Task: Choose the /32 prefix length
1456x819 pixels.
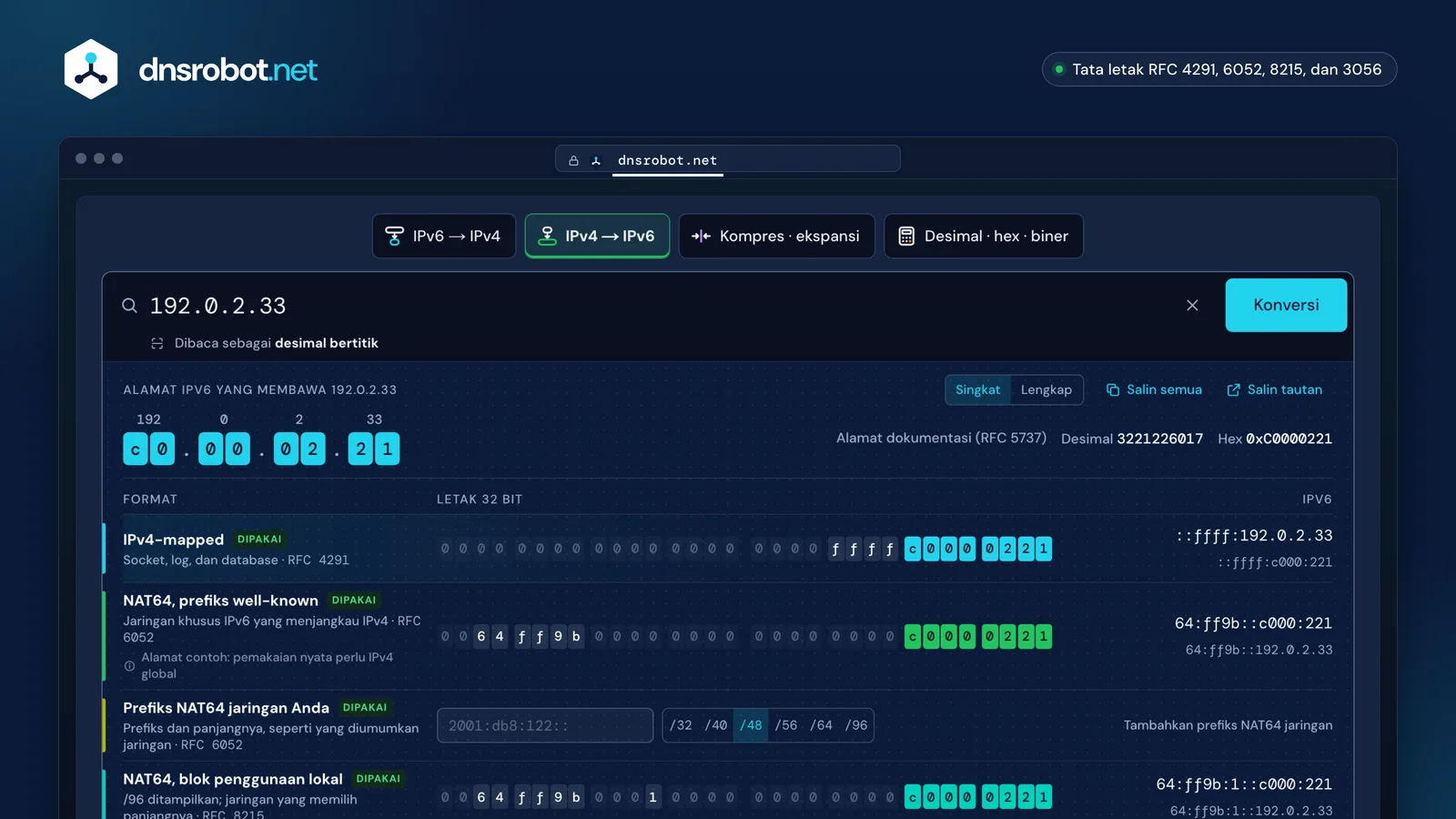Action: click(681, 725)
